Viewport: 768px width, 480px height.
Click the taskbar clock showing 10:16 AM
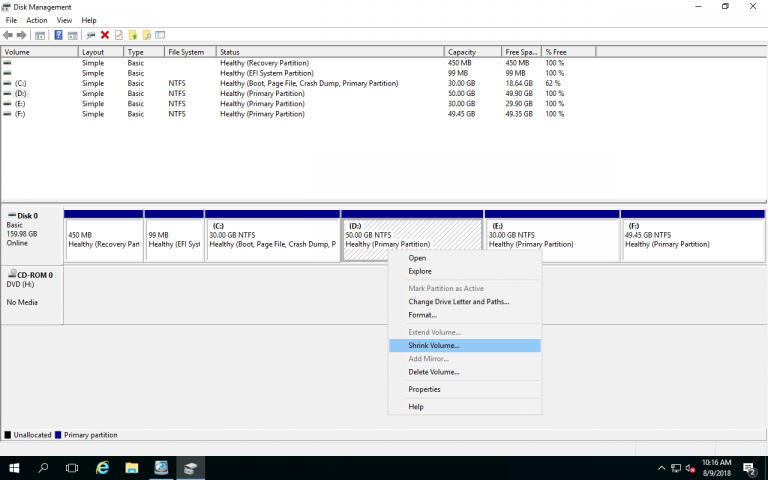point(717,468)
